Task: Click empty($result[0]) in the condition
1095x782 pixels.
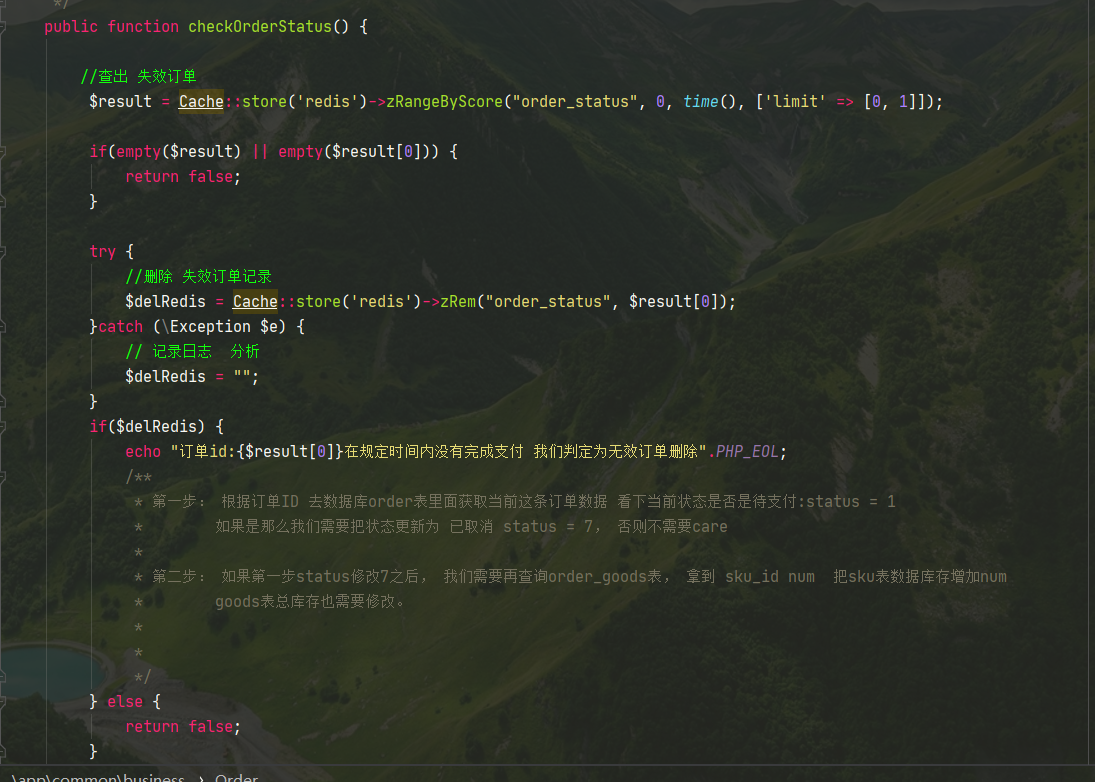Action: (x=358, y=152)
